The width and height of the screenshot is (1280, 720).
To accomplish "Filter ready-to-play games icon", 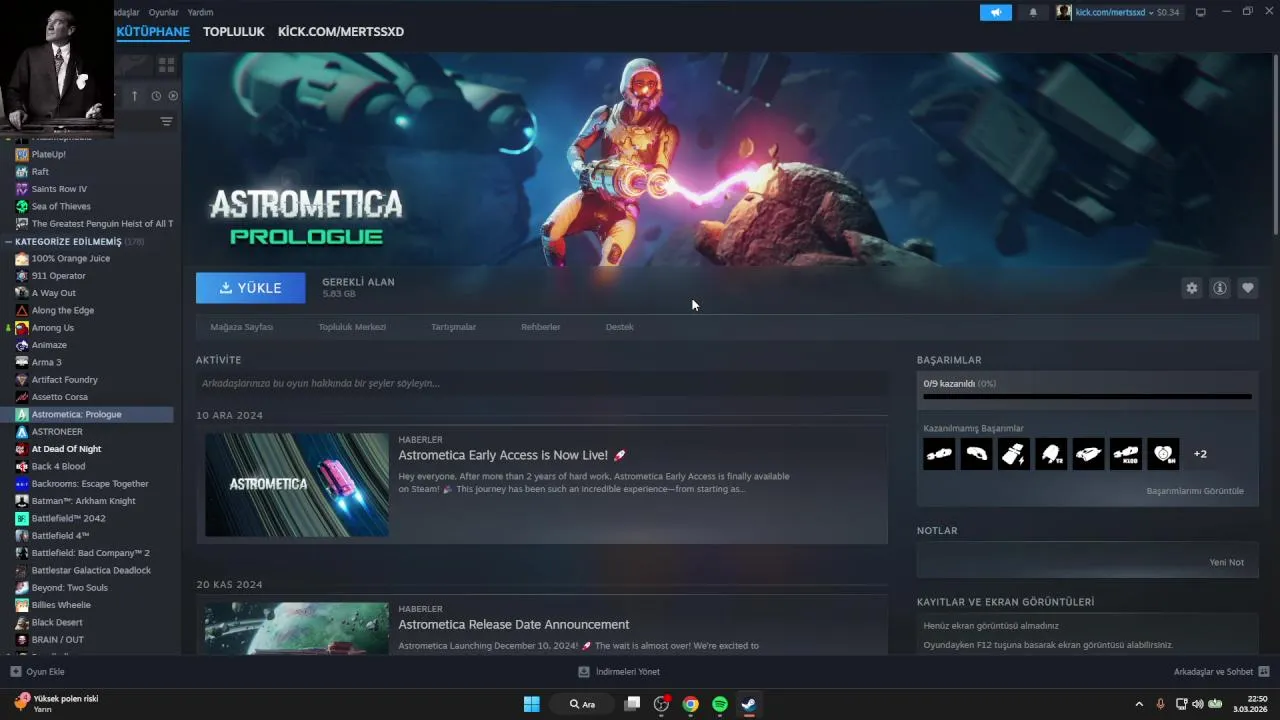I will 173,96.
